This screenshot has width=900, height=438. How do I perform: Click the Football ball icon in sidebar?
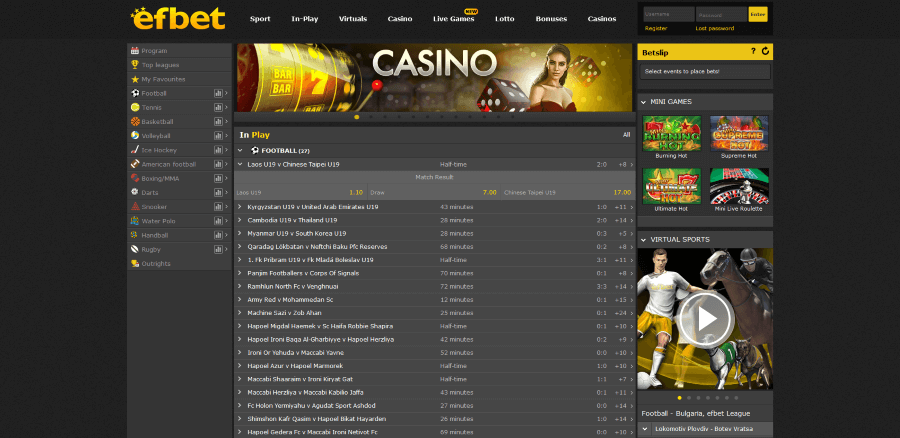click(135, 93)
